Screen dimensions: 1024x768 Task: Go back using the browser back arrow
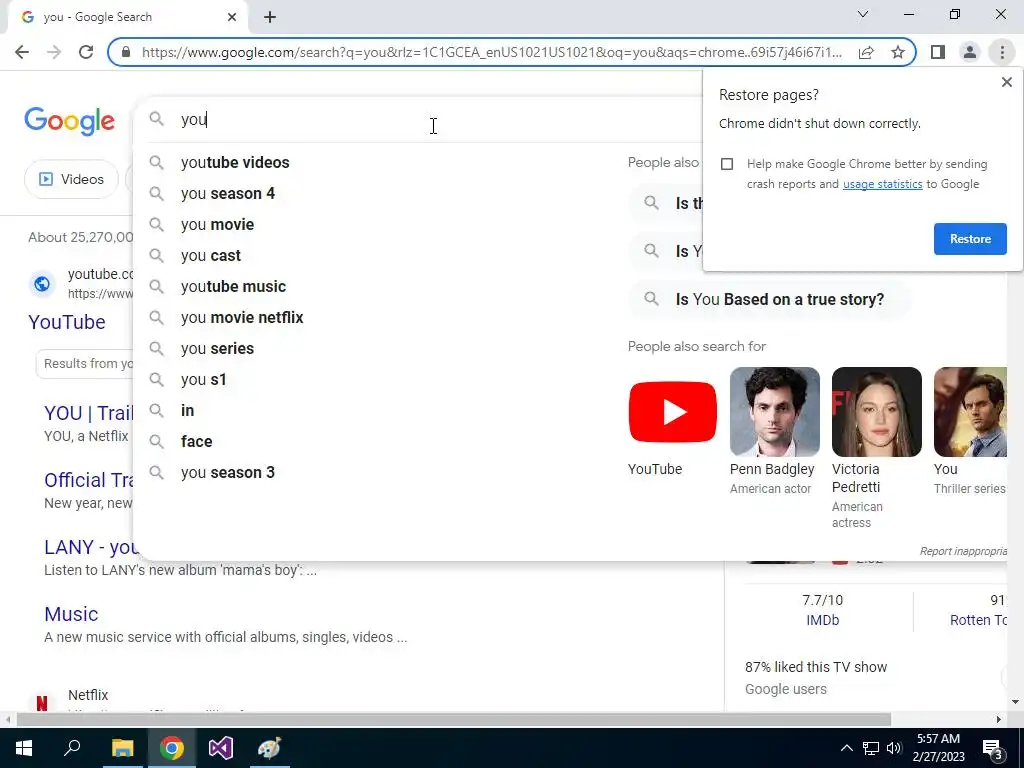click(x=22, y=52)
